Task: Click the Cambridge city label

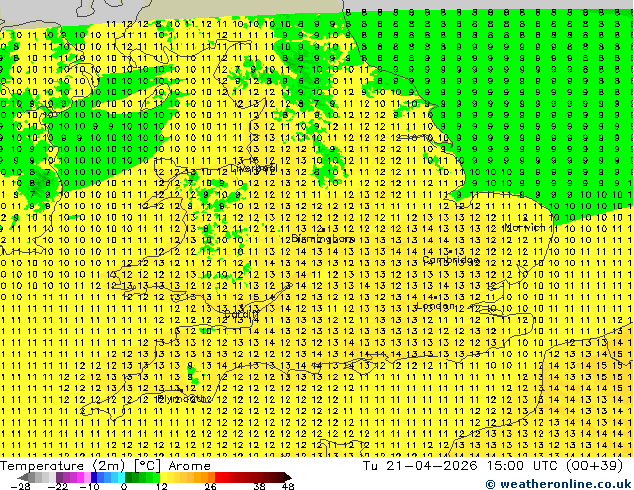Action: pos(451,260)
